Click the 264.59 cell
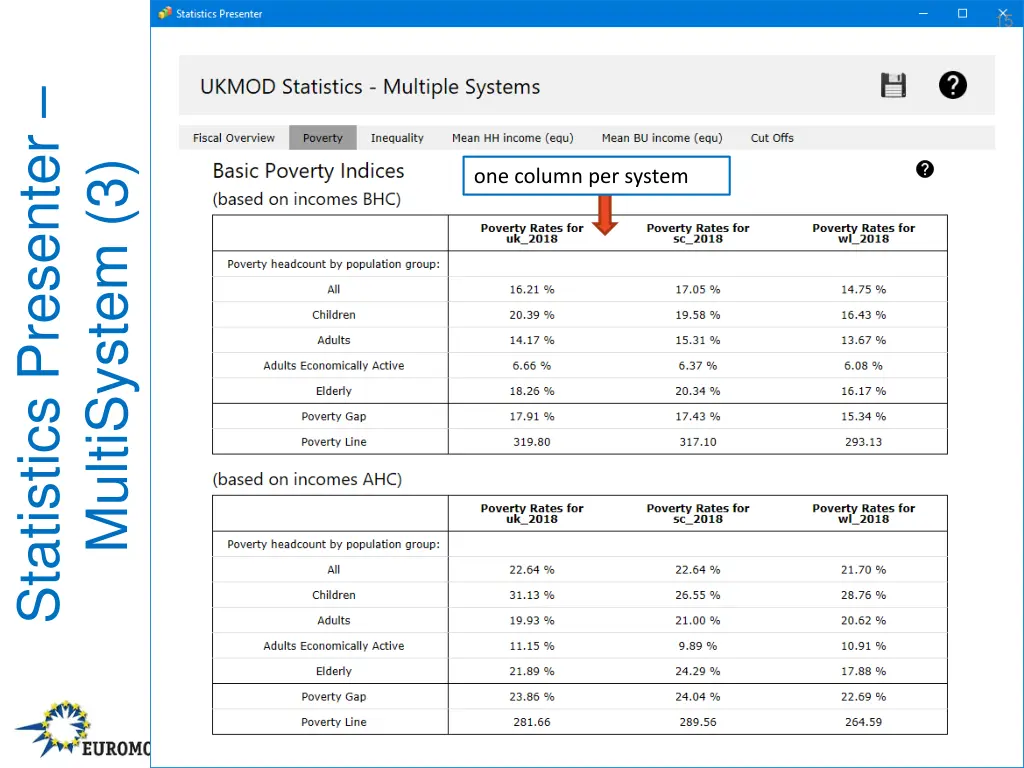The width and height of the screenshot is (1024, 768). tap(863, 722)
